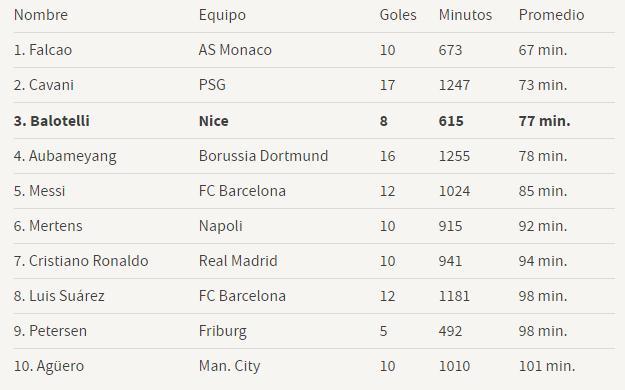Click the Minutos column header

click(465, 15)
